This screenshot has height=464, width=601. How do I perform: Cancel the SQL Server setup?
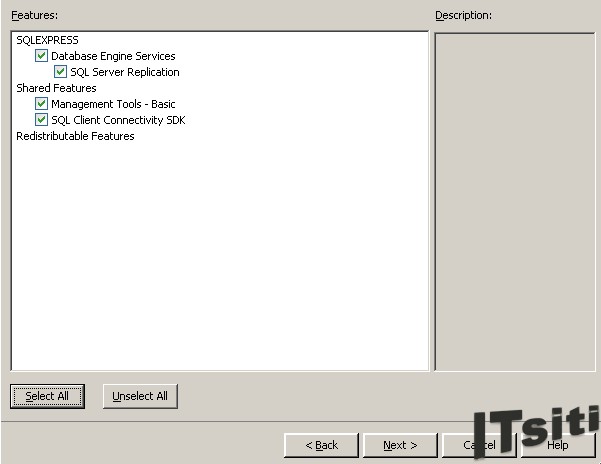point(479,445)
